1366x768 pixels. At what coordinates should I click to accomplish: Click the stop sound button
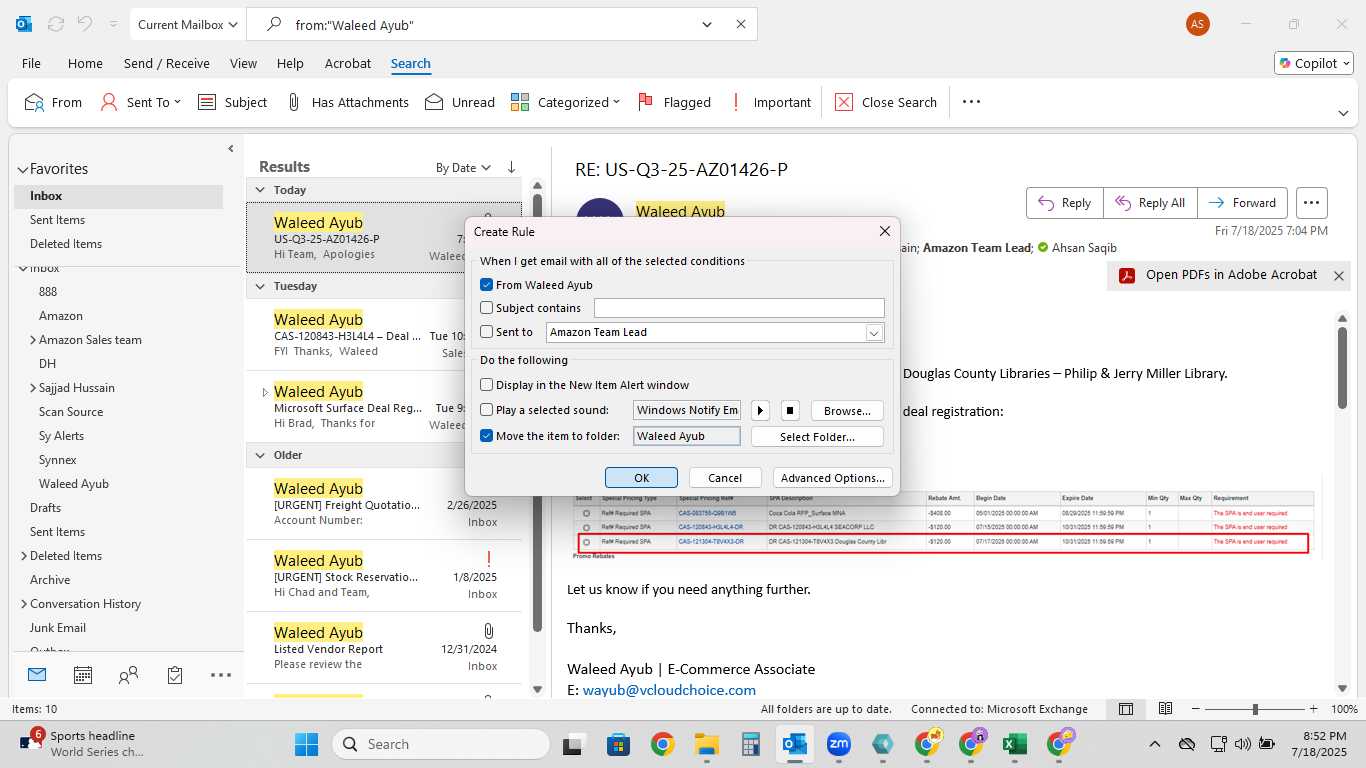(790, 410)
